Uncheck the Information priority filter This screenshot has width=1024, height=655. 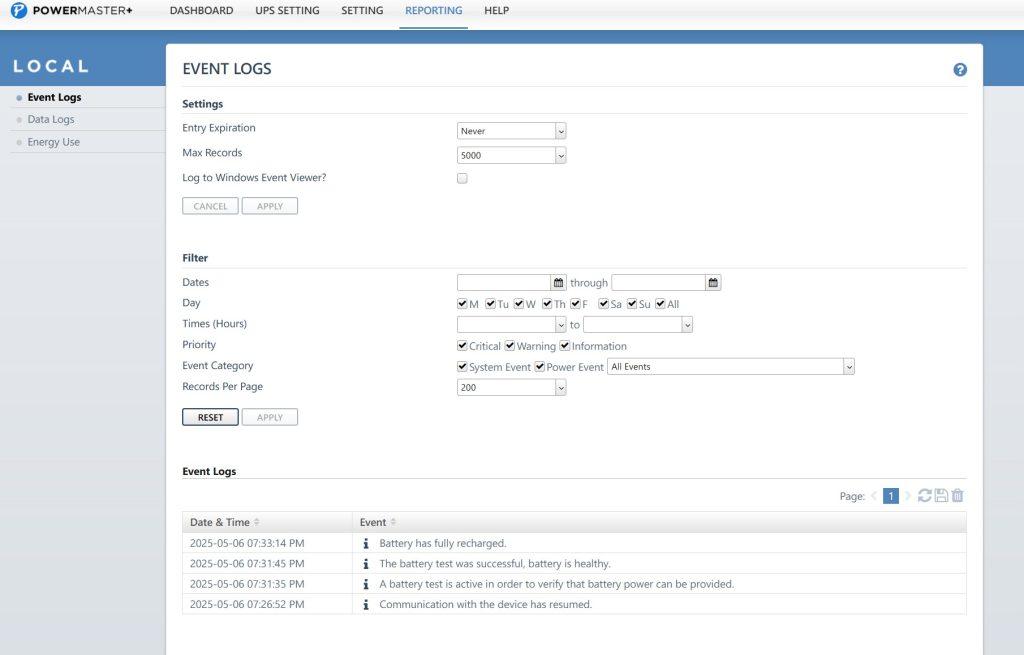565,345
